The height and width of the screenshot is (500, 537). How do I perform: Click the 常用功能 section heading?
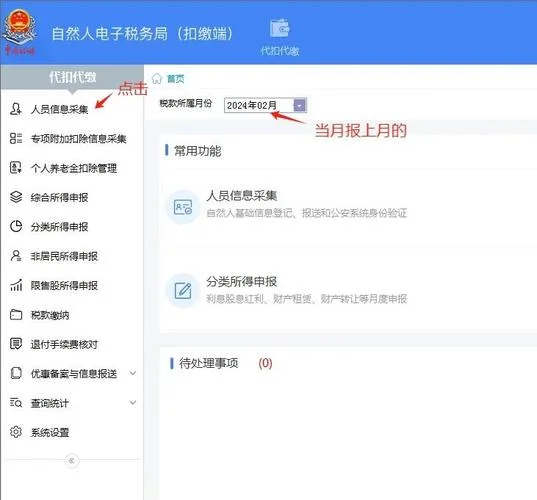tap(198, 151)
